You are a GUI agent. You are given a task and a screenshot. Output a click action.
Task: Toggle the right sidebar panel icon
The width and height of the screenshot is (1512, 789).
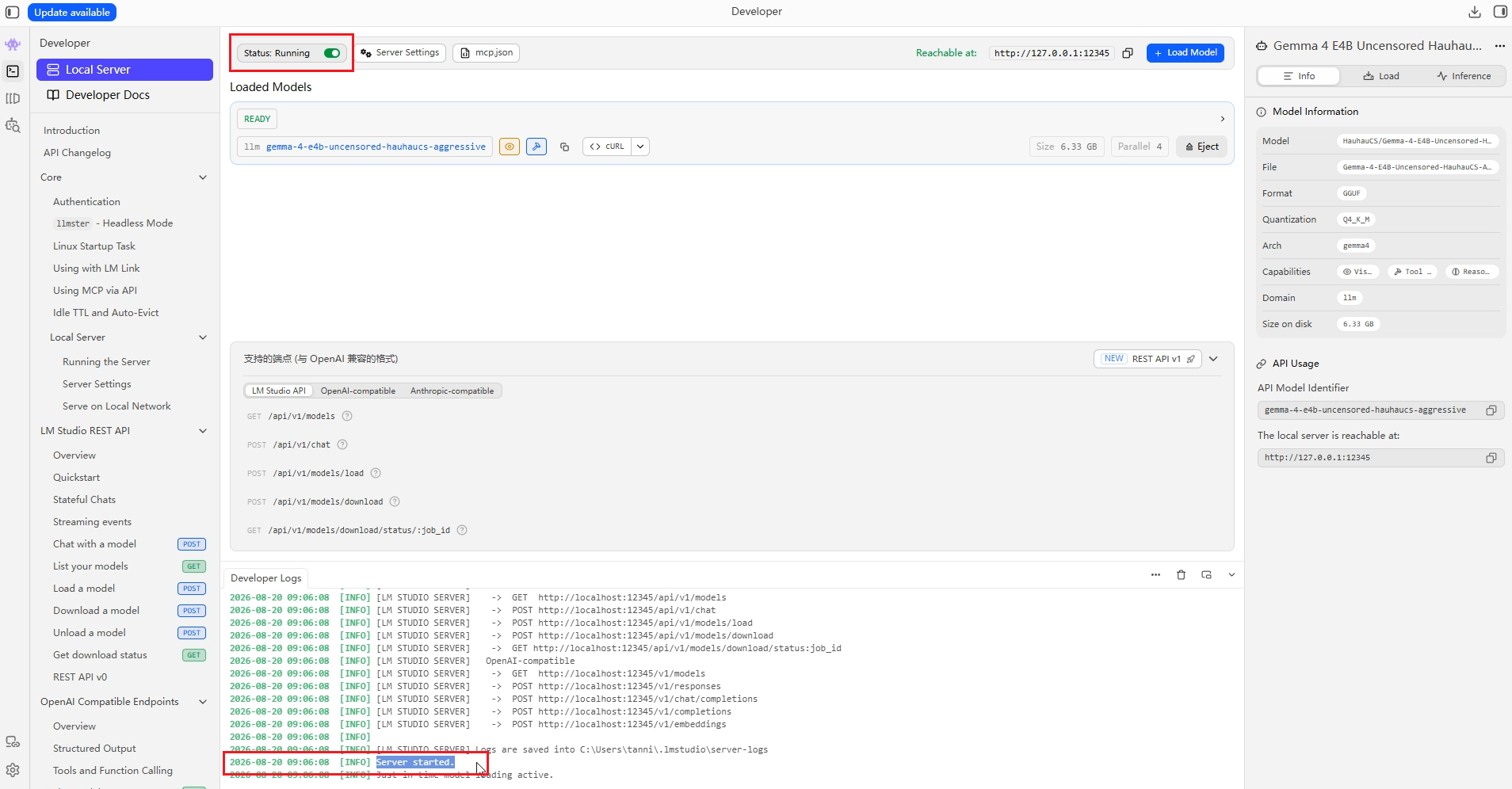point(1500,12)
